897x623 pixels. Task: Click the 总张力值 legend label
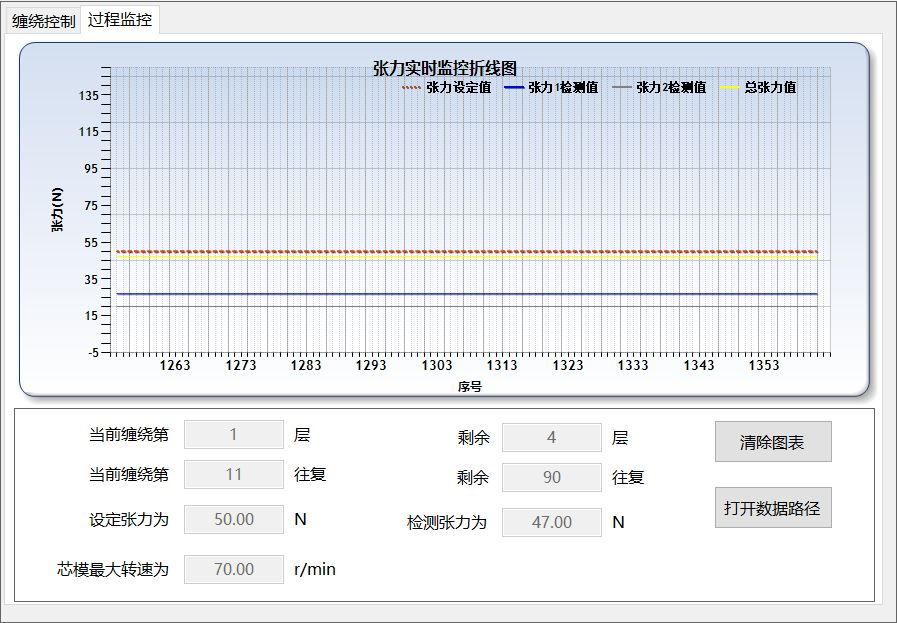pos(770,88)
